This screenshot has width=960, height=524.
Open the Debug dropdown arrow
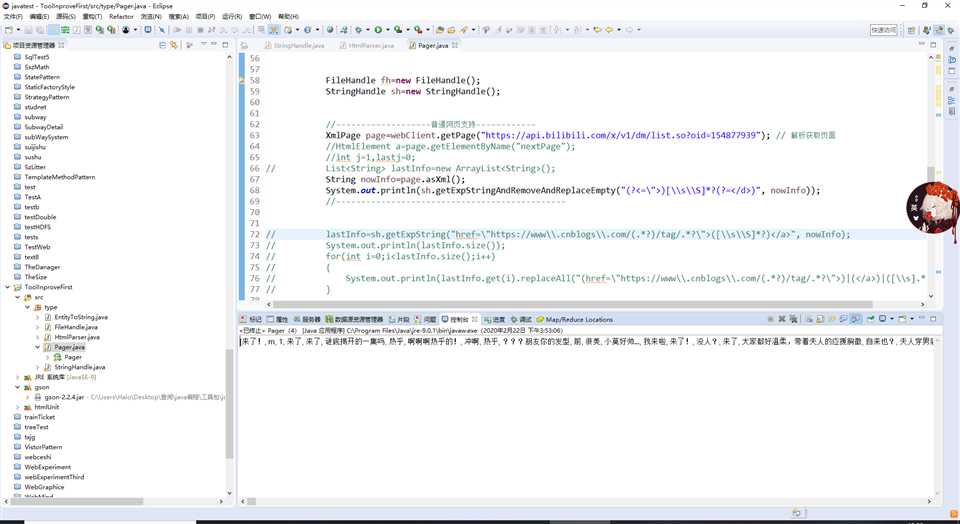pyautogui.click(x=367, y=29)
